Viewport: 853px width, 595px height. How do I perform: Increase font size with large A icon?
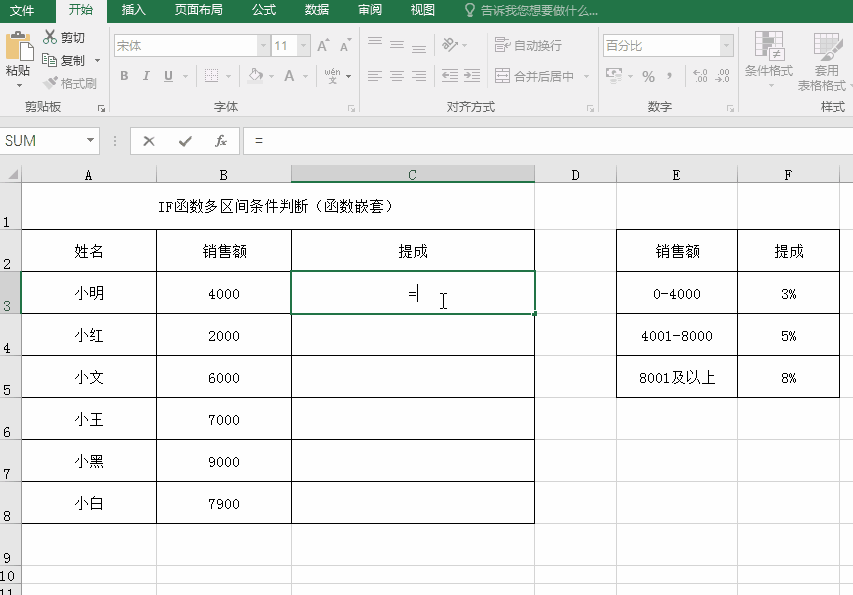[323, 46]
